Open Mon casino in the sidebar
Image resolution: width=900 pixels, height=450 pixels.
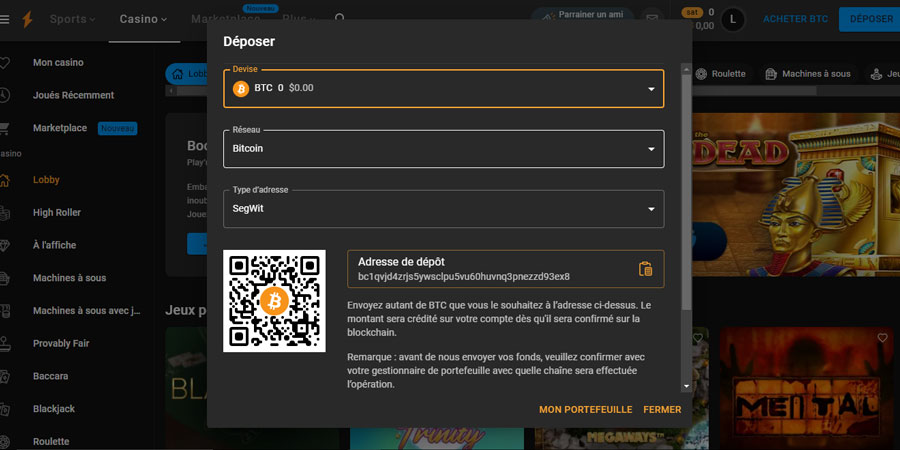(58, 63)
